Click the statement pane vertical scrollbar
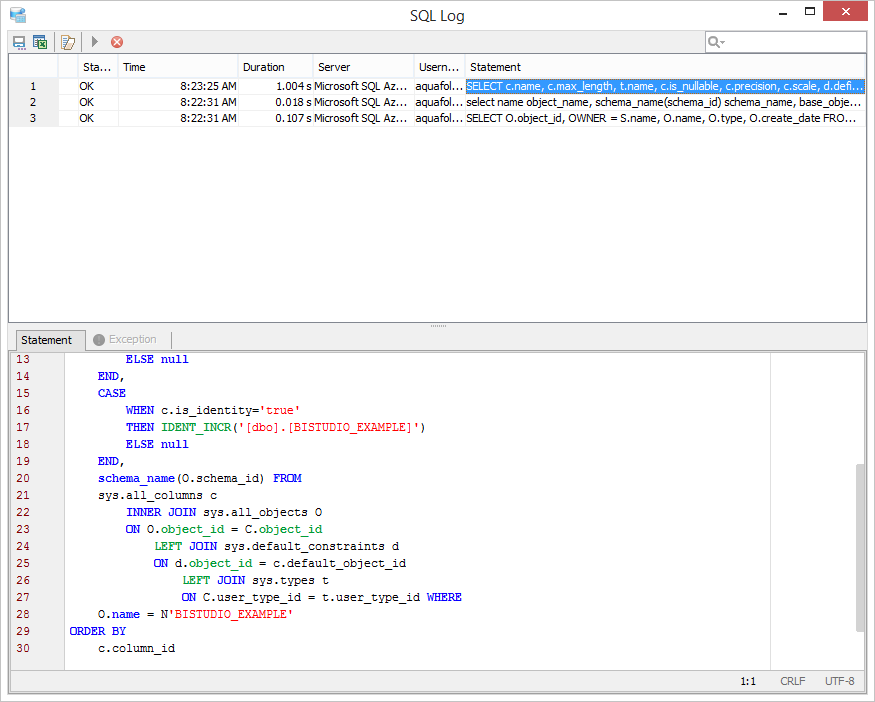This screenshot has height=702, width=875. pyautogui.click(x=860, y=547)
